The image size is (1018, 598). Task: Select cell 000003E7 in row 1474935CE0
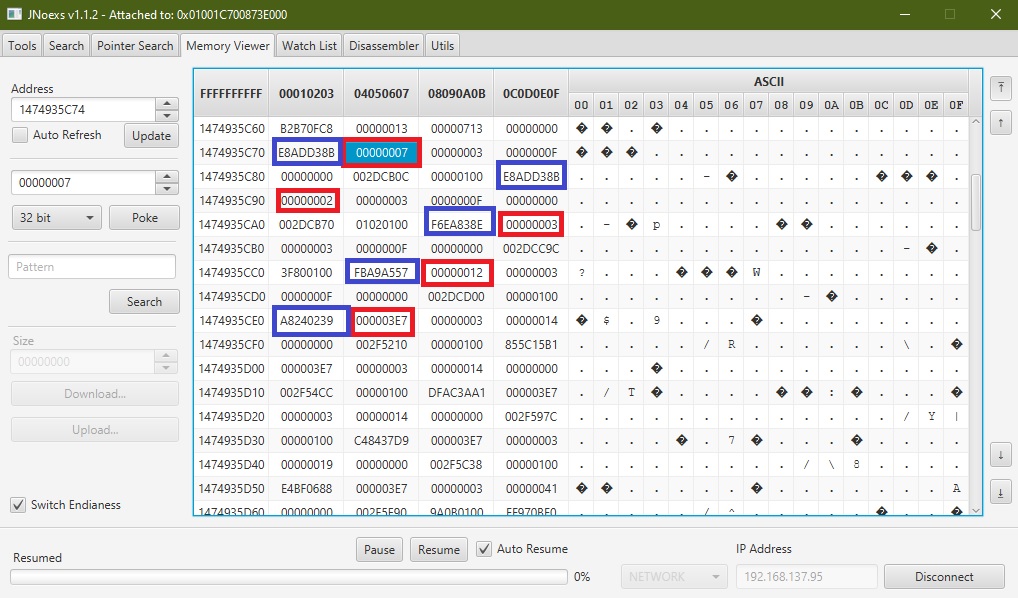pos(382,321)
